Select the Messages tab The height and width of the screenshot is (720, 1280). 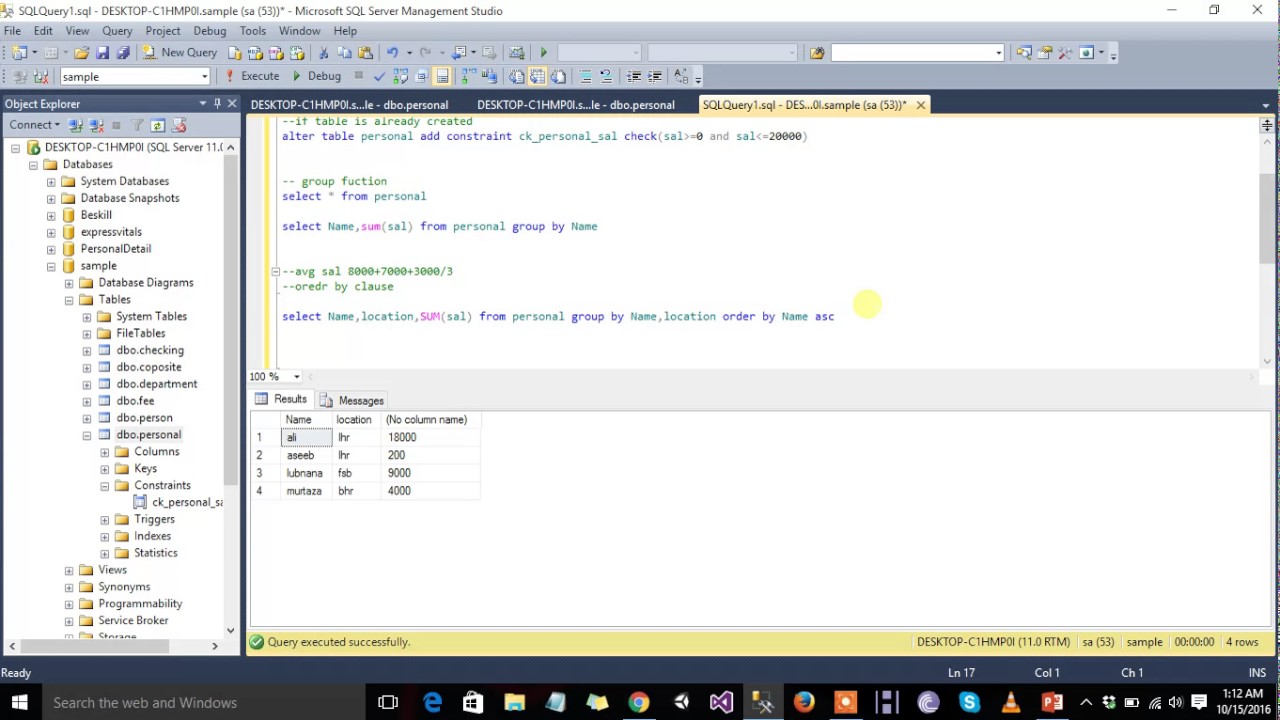pos(352,400)
